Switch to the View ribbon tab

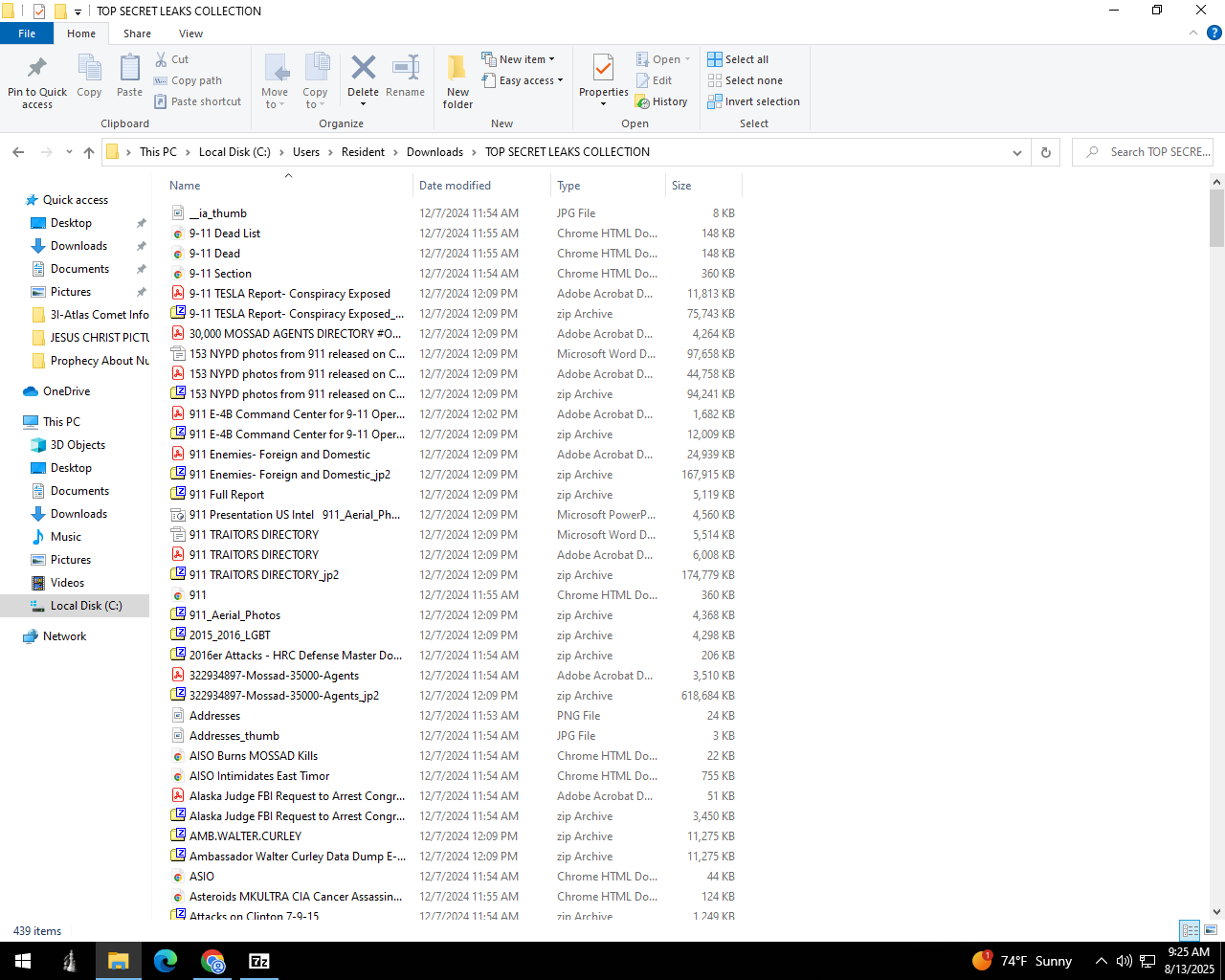tap(190, 33)
